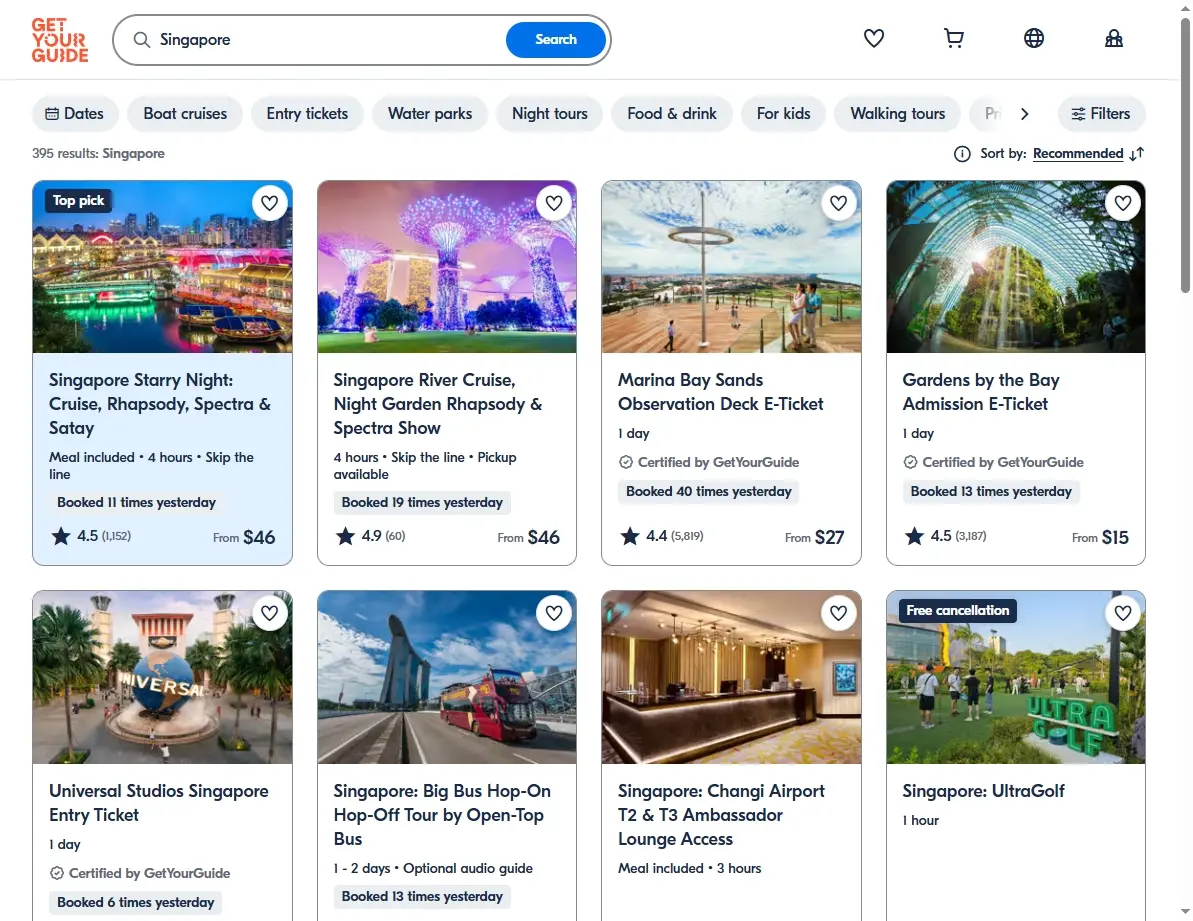
Task: Open the Dates filter picker
Action: tap(75, 113)
